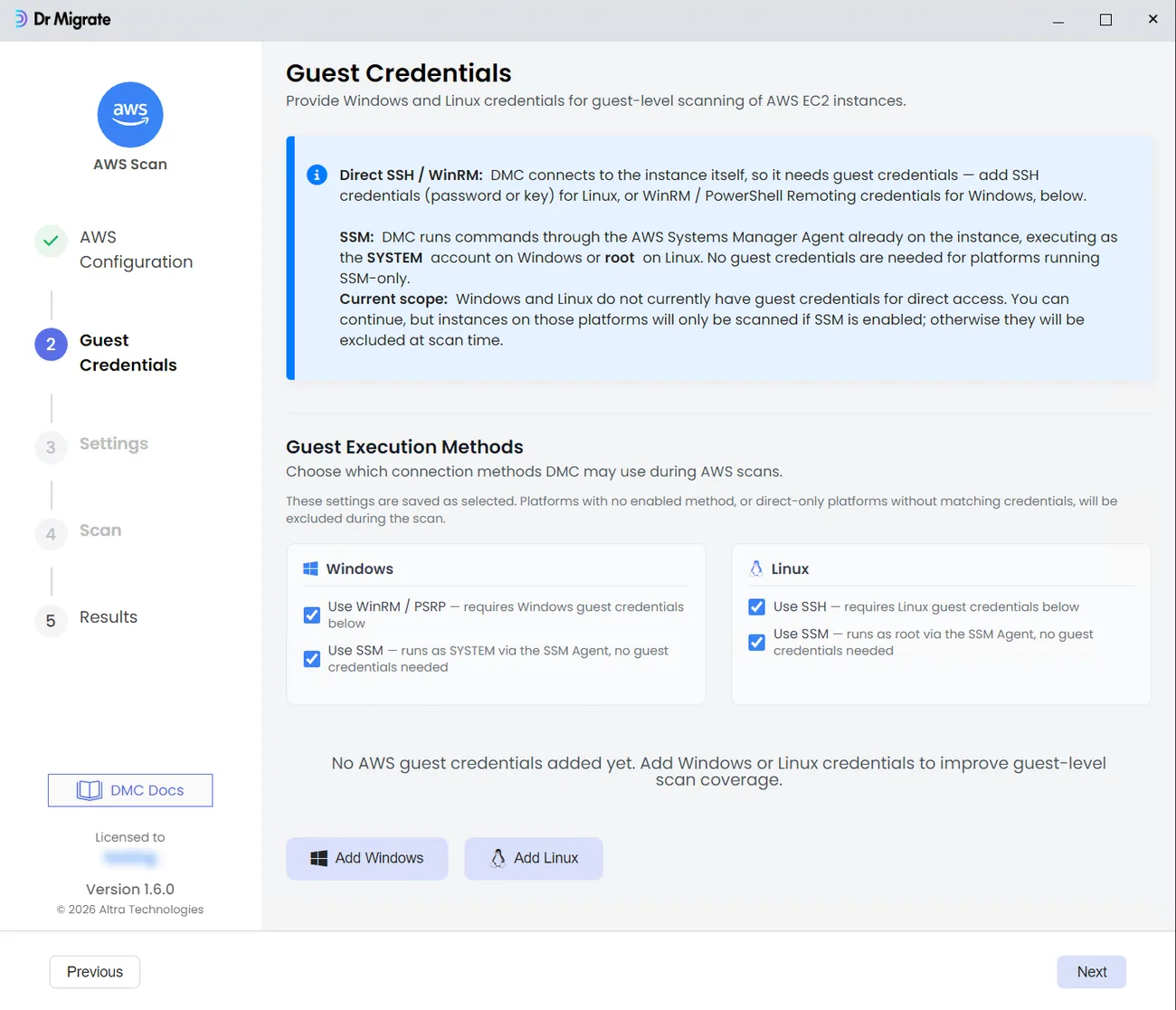Click the step 4 Scan circle
Screen dimensions: 1176x1010
tap(51, 534)
